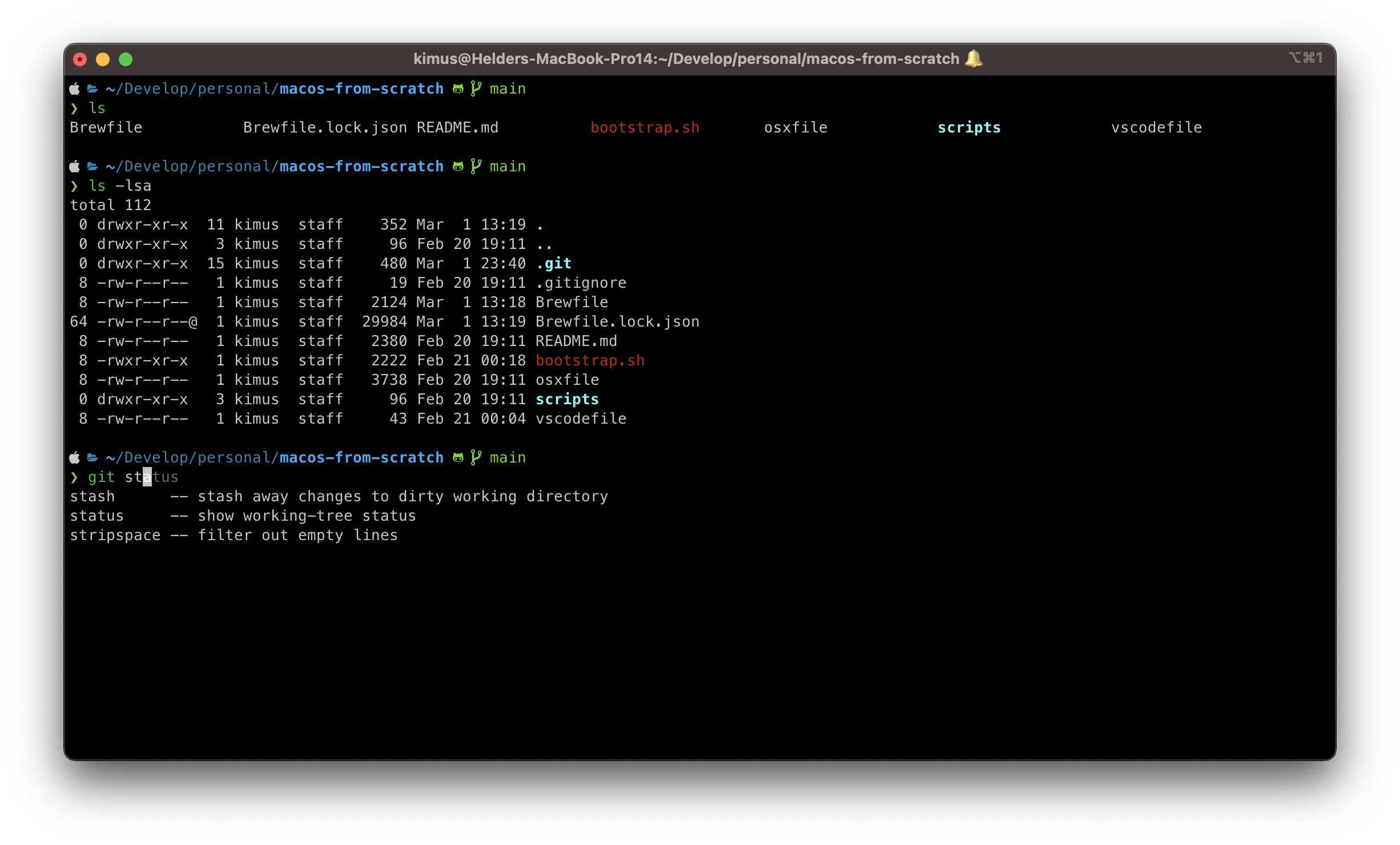Click the folder icon in the second prompt line
1400x845 pixels.
pos(92,166)
